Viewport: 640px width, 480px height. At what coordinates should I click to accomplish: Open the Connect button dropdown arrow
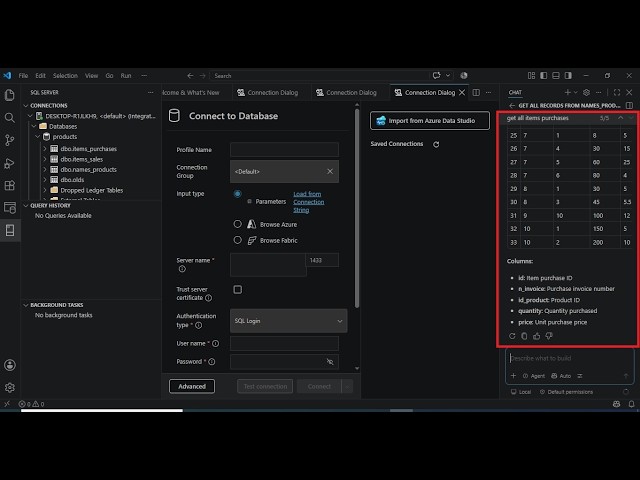347,386
